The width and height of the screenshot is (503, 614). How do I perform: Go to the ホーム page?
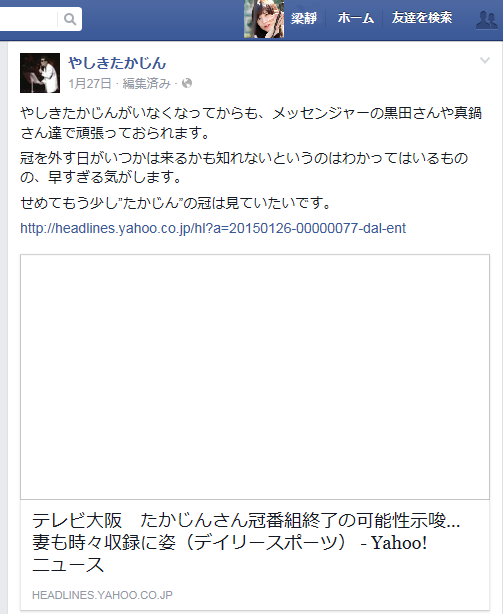(355, 18)
